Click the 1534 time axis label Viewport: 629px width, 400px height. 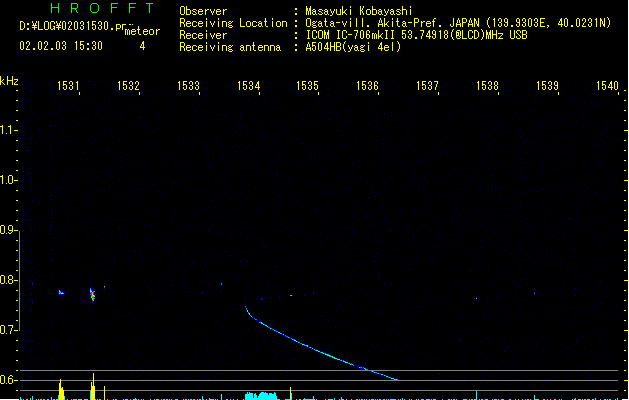pyautogui.click(x=248, y=86)
